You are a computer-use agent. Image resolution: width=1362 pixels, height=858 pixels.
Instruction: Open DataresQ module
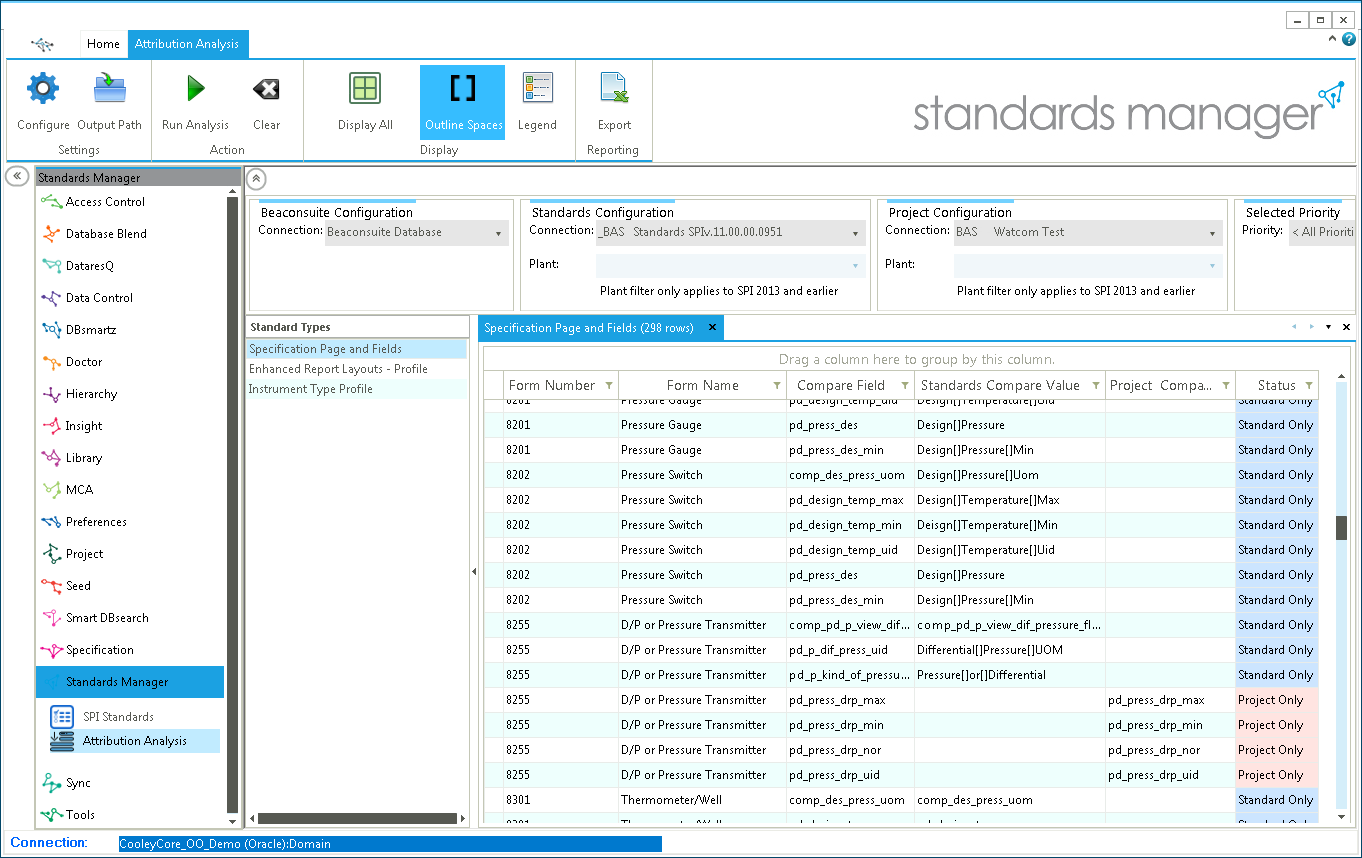pyautogui.click(x=89, y=266)
